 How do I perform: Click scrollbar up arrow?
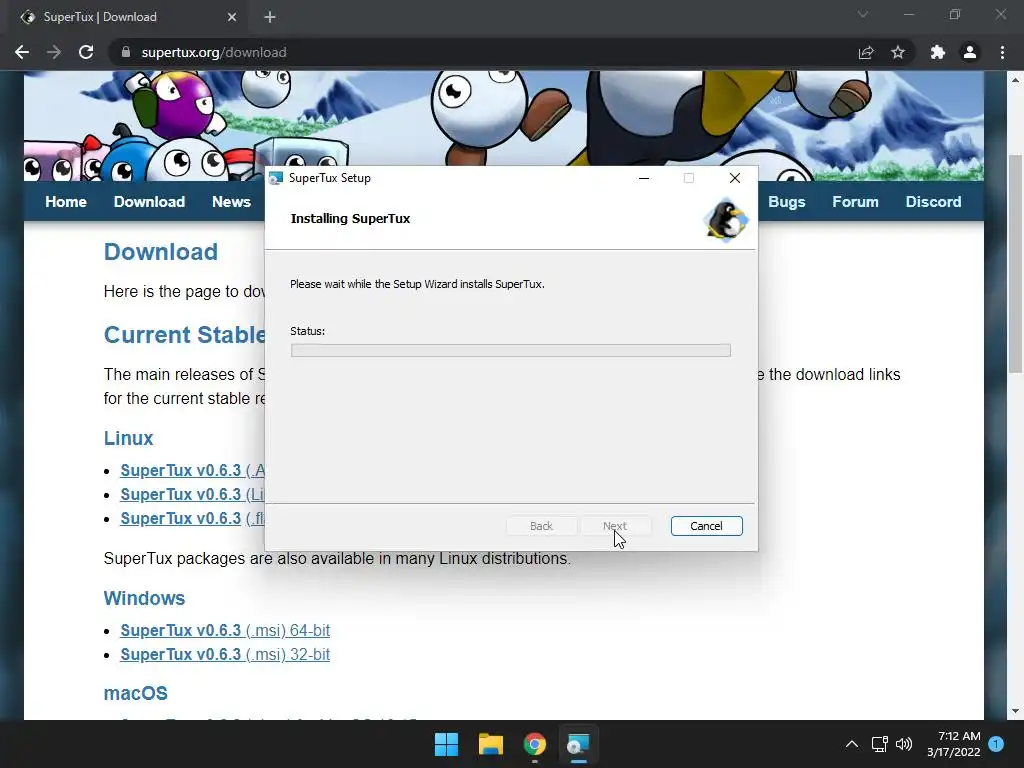click(x=1015, y=80)
